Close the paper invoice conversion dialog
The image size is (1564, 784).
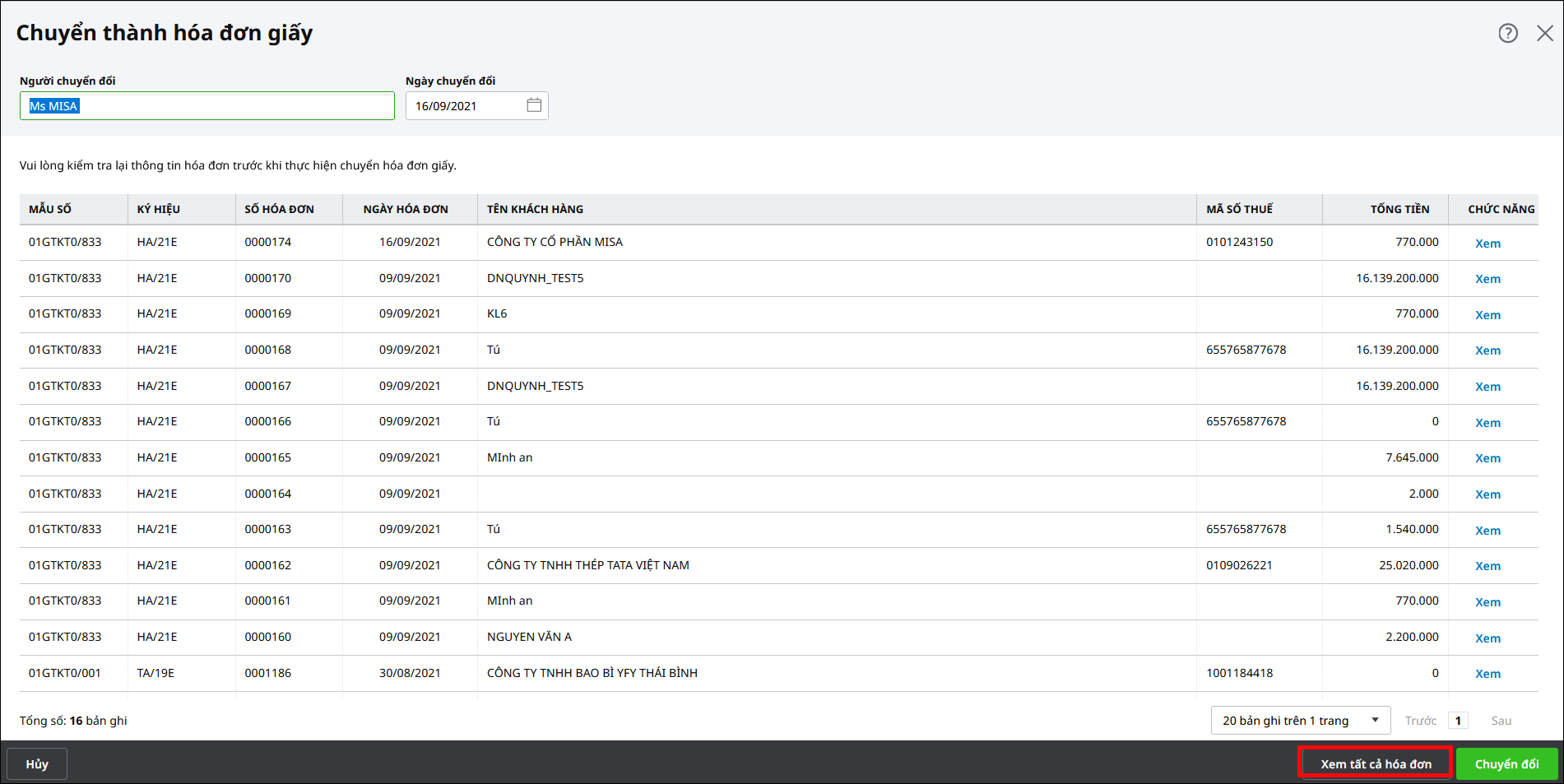click(x=1544, y=33)
